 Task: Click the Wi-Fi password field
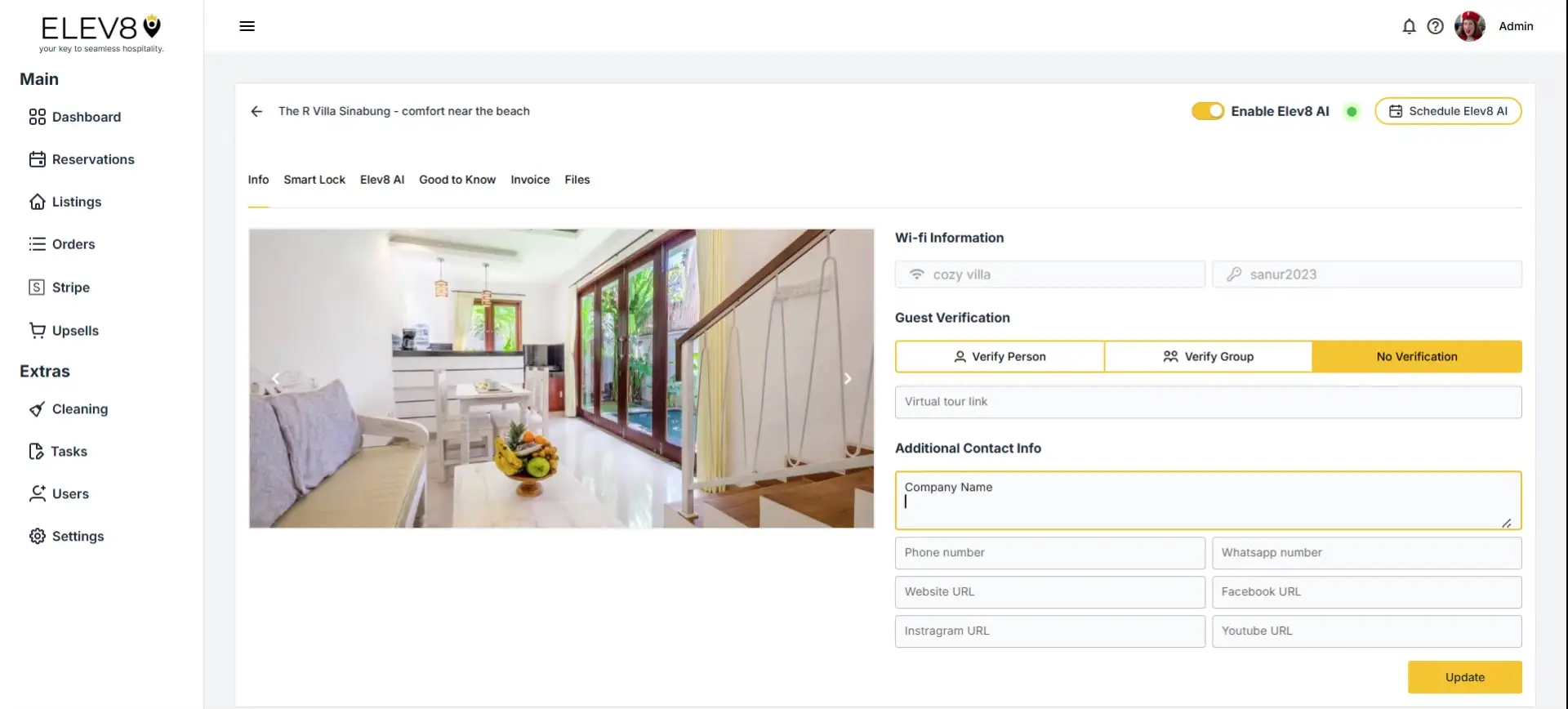[1366, 274]
